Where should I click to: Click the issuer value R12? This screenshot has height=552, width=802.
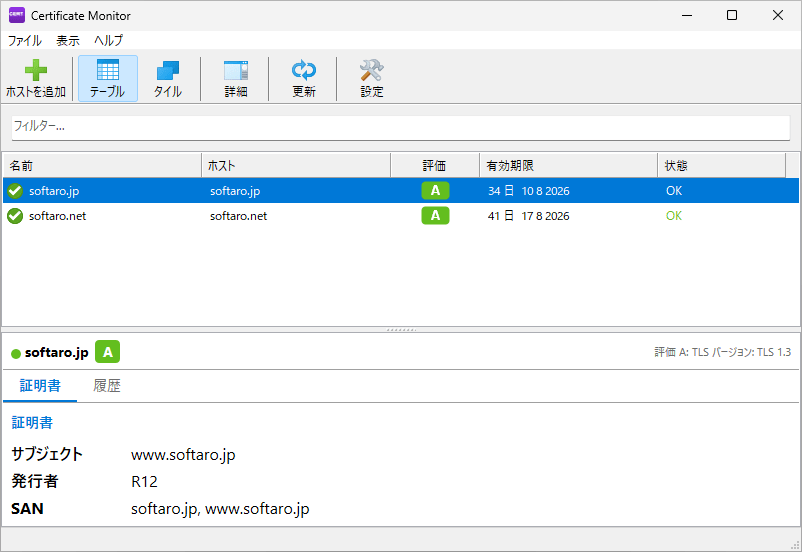(x=144, y=481)
